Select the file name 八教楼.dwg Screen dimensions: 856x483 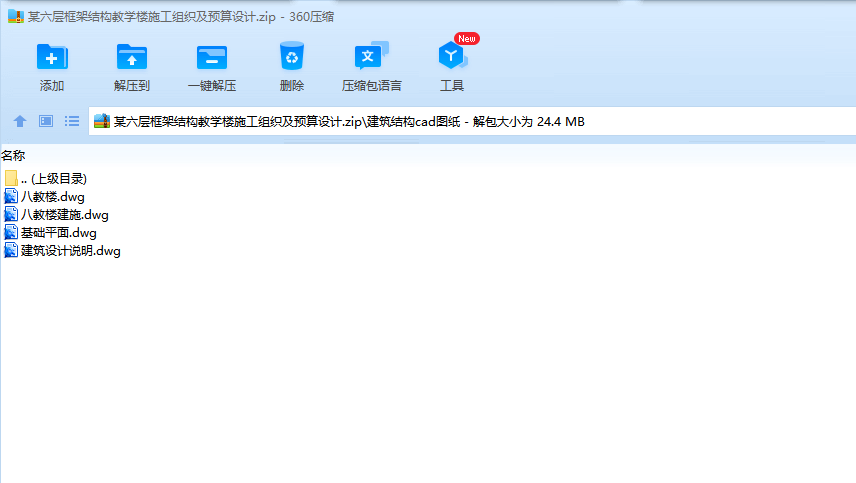point(52,196)
